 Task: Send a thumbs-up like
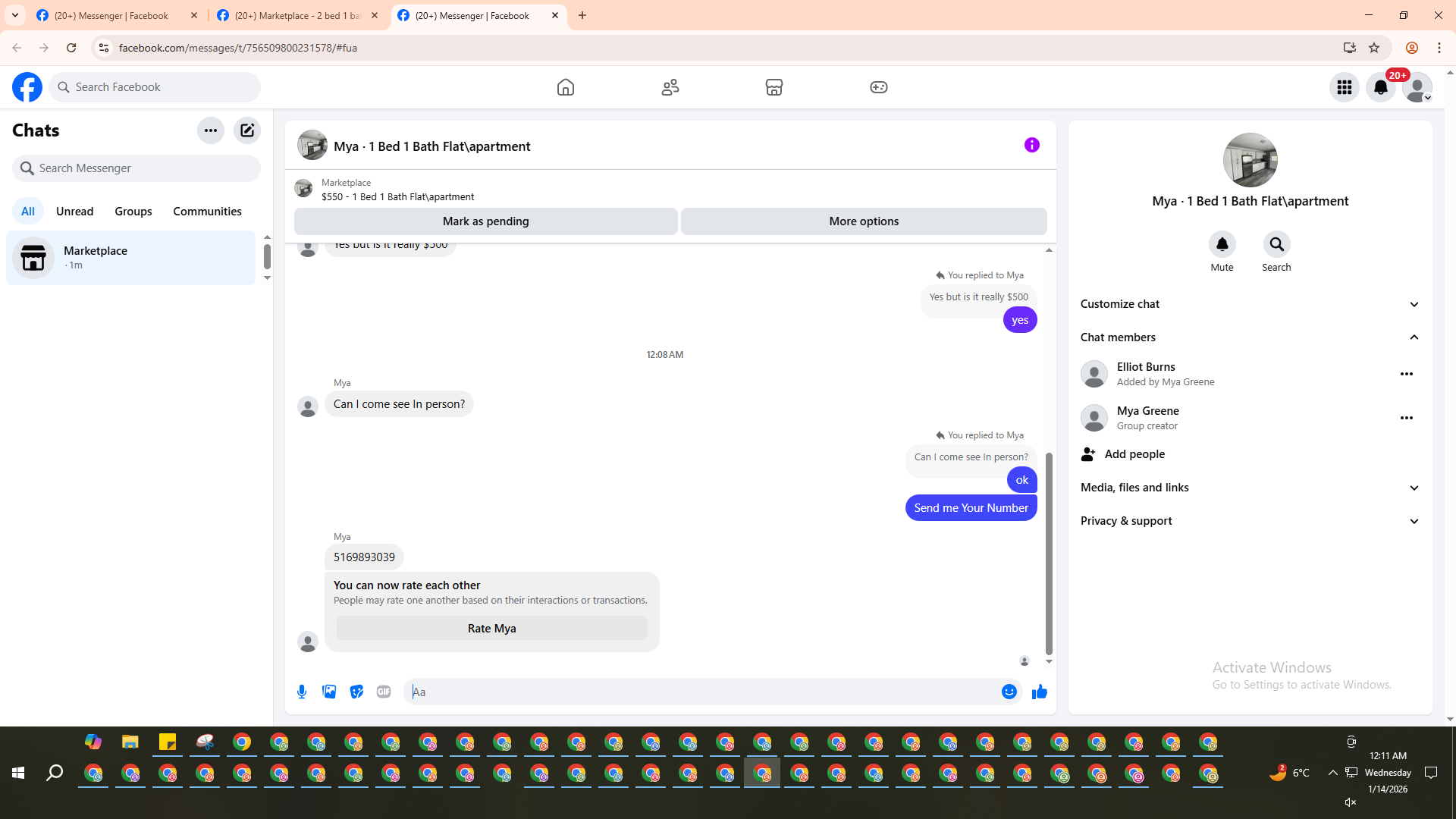tap(1039, 692)
